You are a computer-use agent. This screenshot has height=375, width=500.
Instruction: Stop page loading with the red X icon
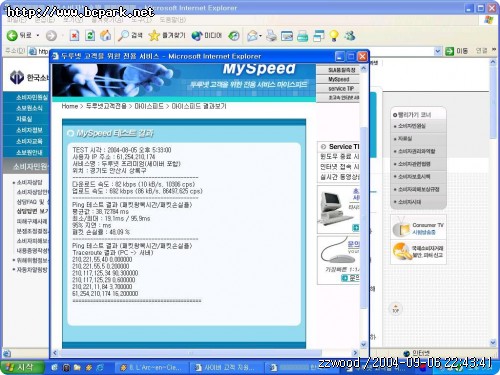pos(74,35)
